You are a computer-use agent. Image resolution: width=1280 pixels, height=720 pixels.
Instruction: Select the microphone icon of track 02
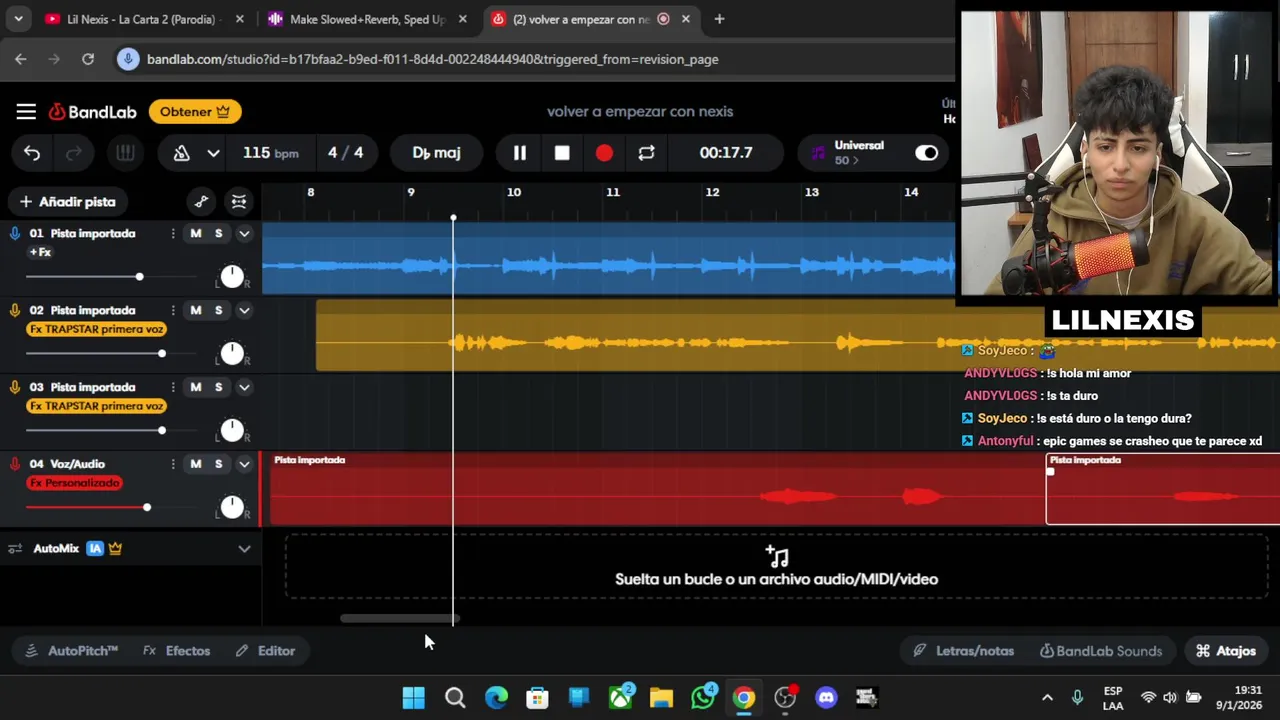click(15, 310)
